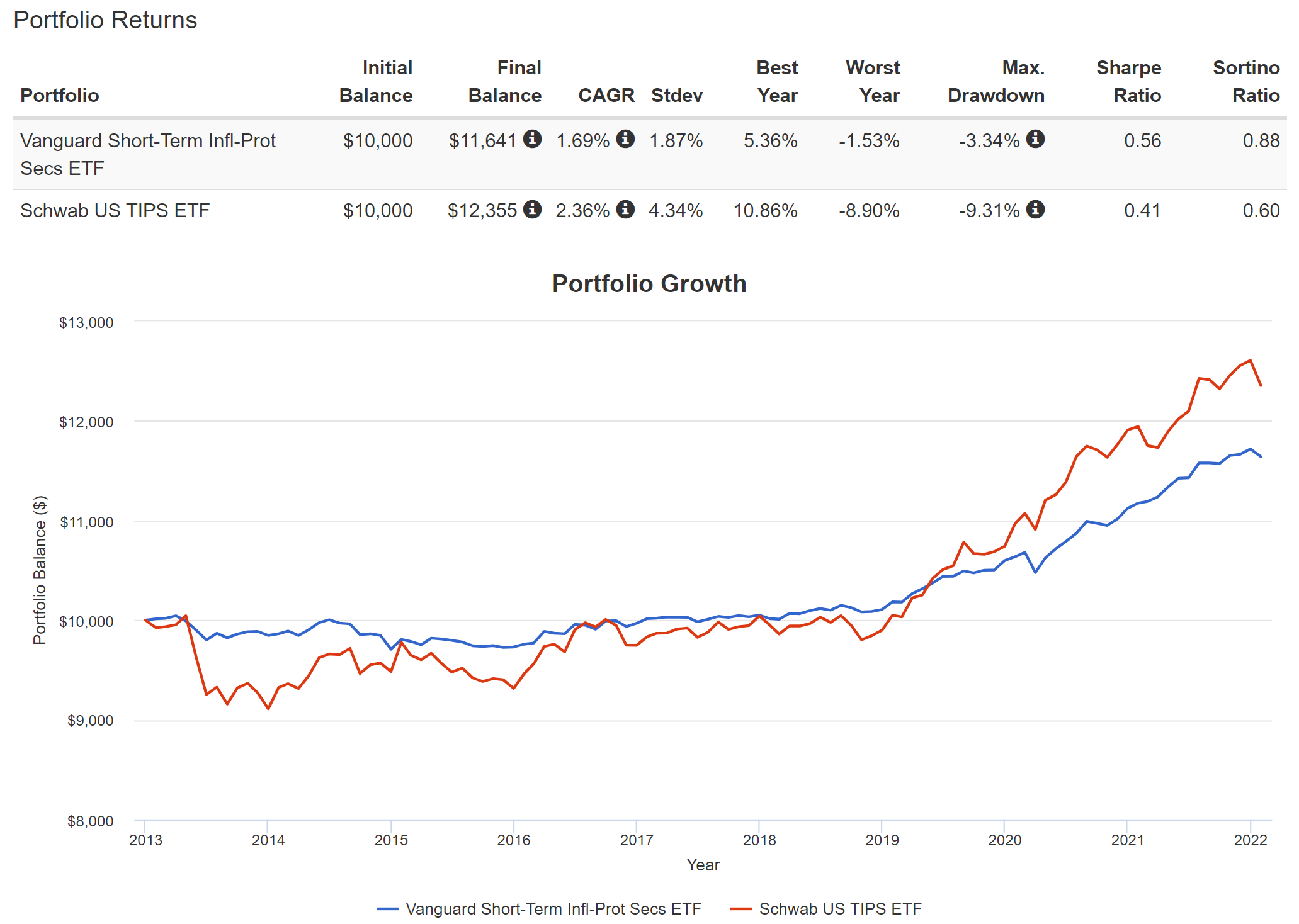Click the Stdev column header
Image resolution: width=1299 pixels, height=924 pixels.
677,95
